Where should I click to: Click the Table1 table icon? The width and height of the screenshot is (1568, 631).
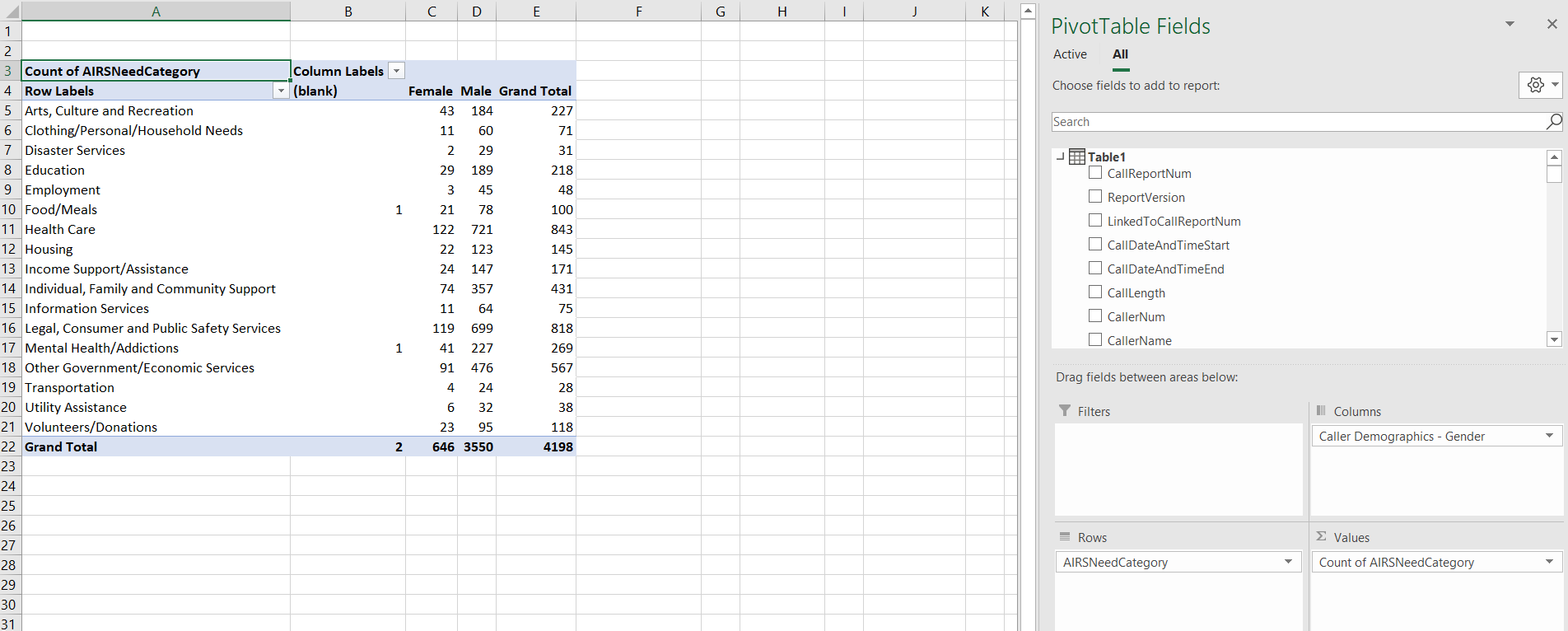1076,157
